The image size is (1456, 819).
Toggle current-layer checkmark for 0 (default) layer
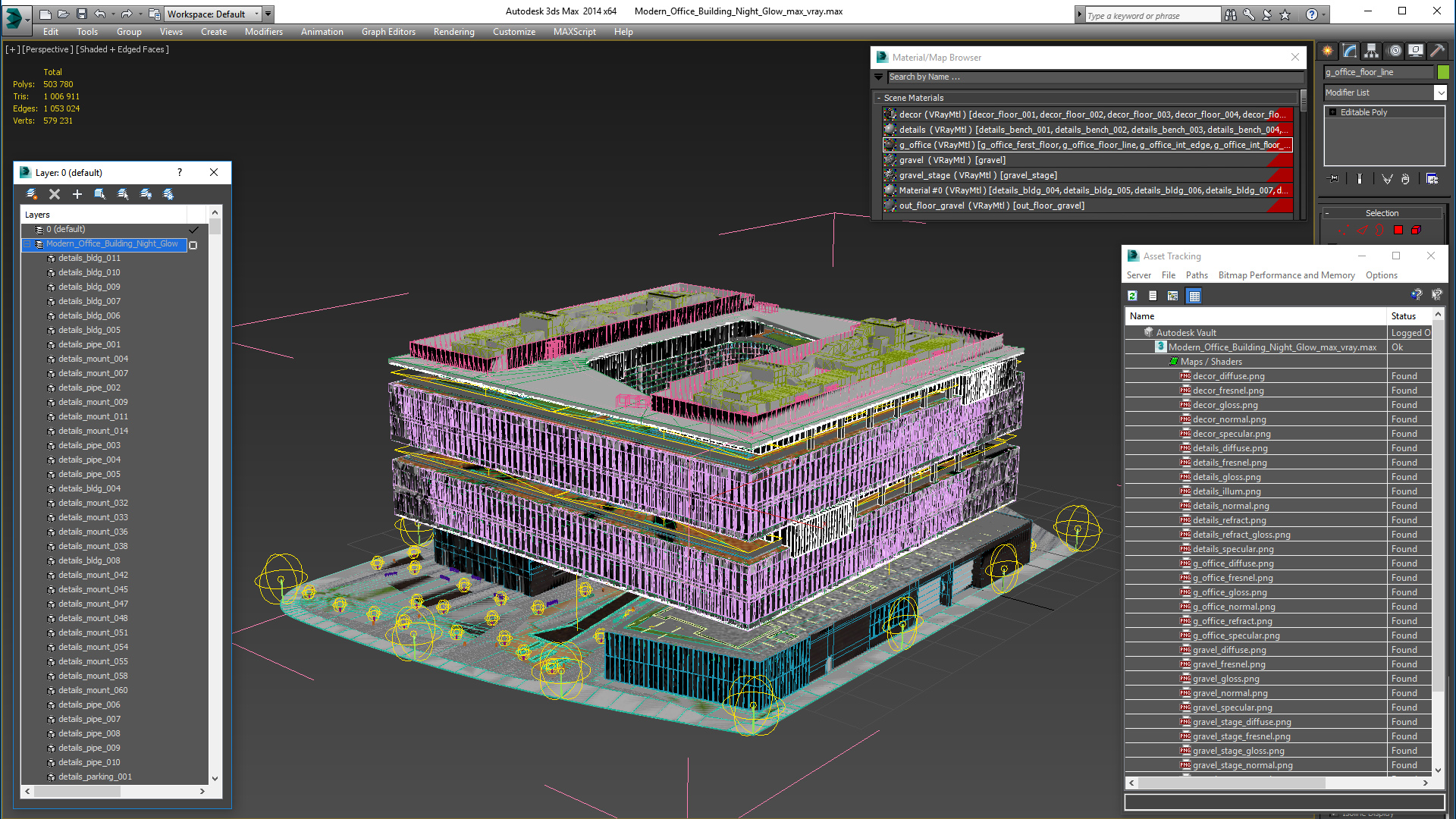click(193, 229)
